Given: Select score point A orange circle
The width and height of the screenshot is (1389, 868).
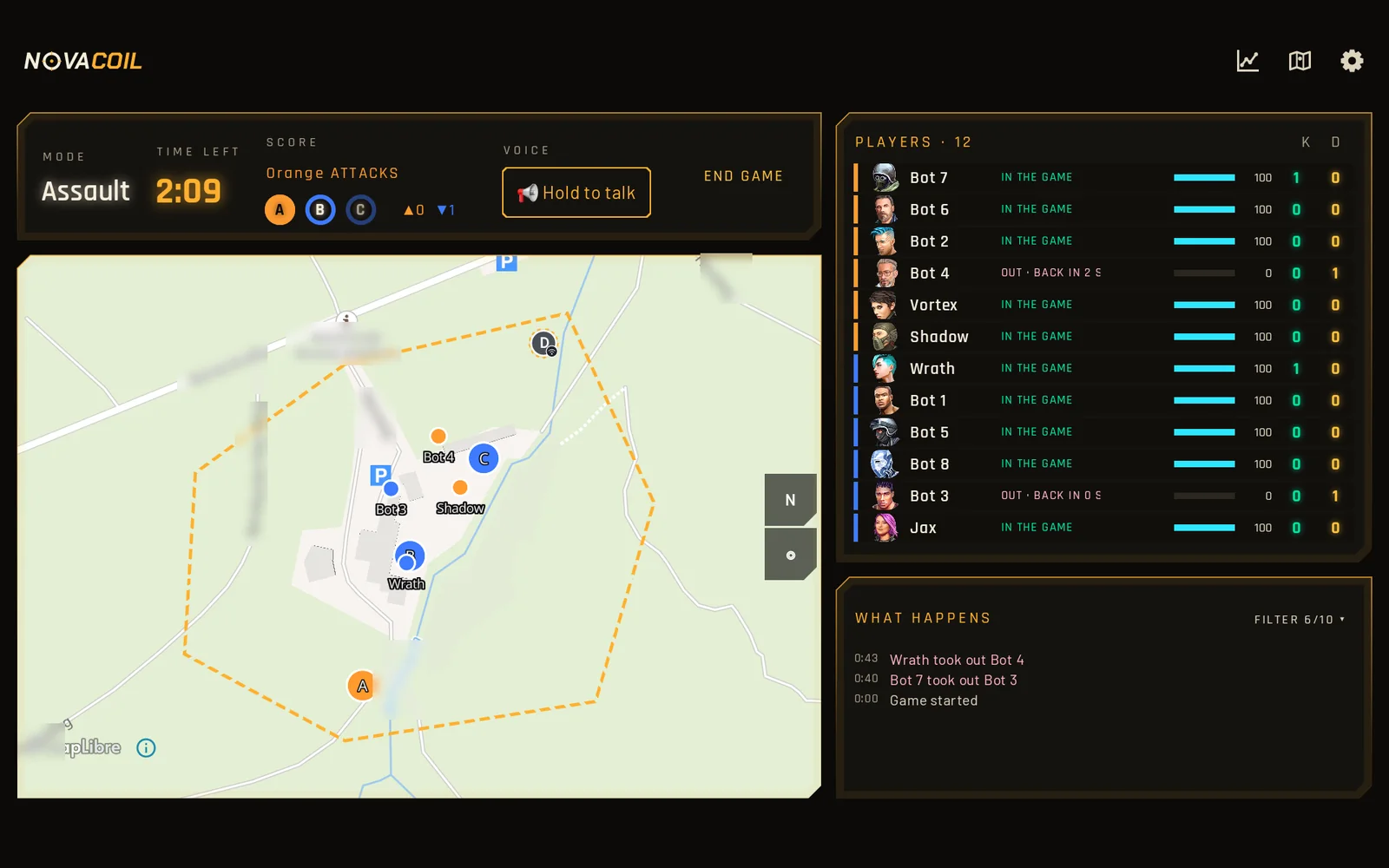Looking at the screenshot, I should pos(280,209).
